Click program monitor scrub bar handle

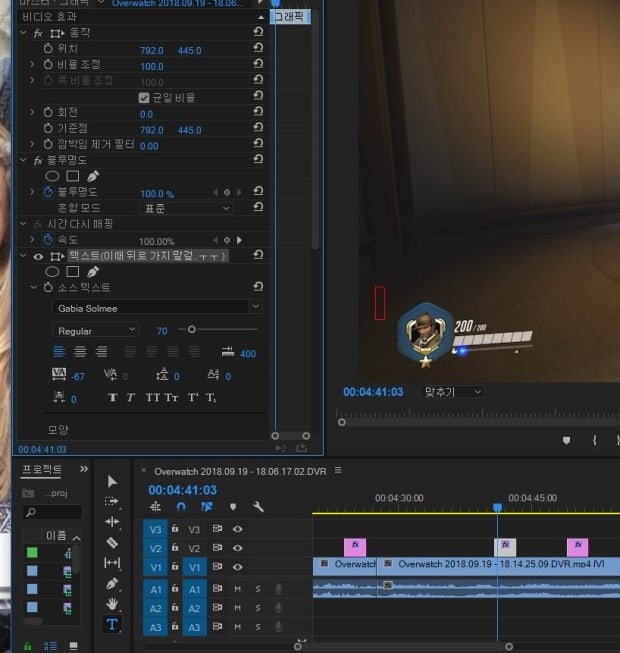[x=342, y=422]
